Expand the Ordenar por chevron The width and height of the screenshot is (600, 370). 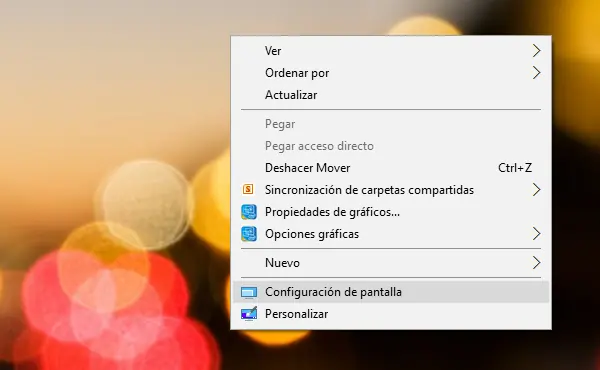coord(536,73)
